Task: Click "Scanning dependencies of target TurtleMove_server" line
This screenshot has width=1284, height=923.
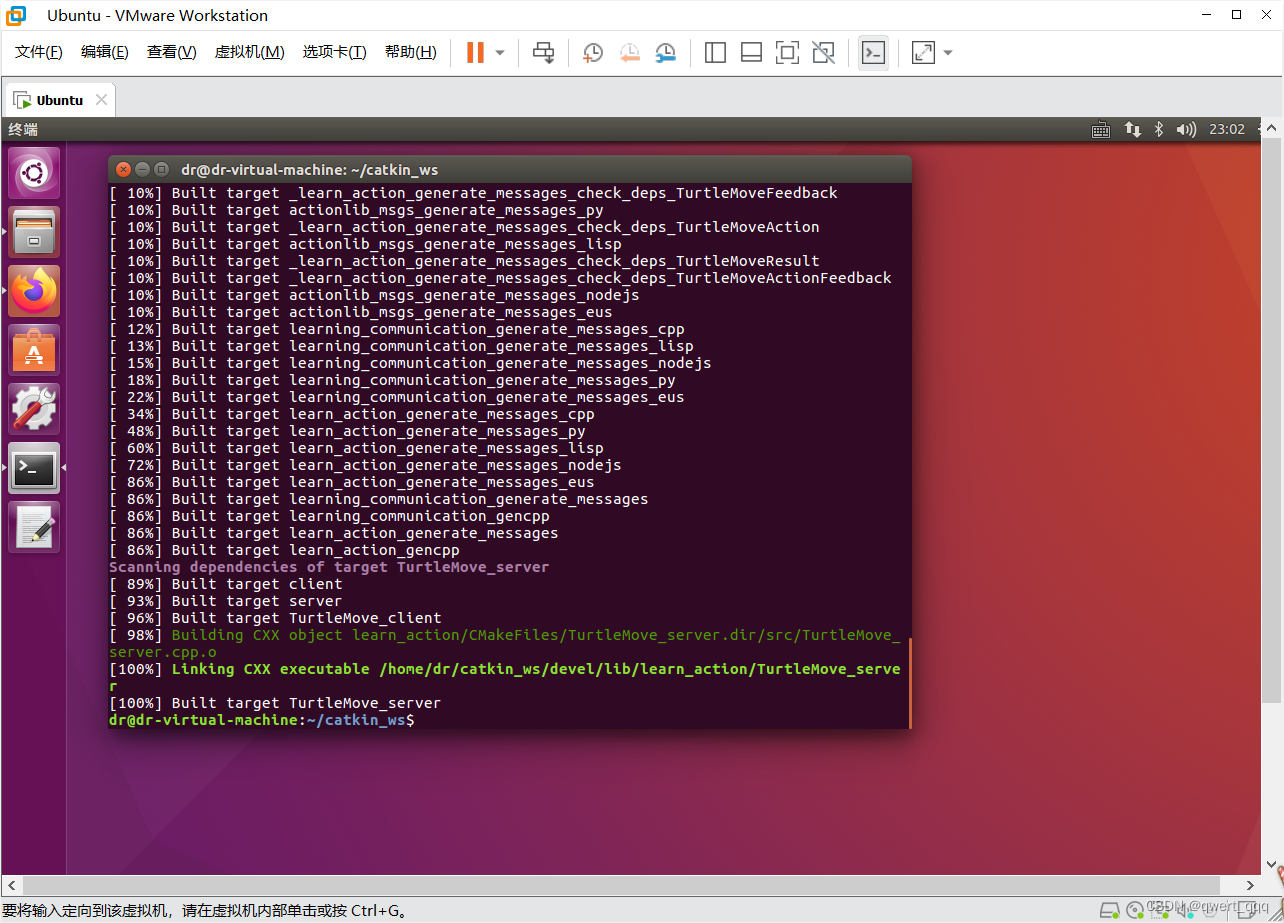Action: (329, 567)
